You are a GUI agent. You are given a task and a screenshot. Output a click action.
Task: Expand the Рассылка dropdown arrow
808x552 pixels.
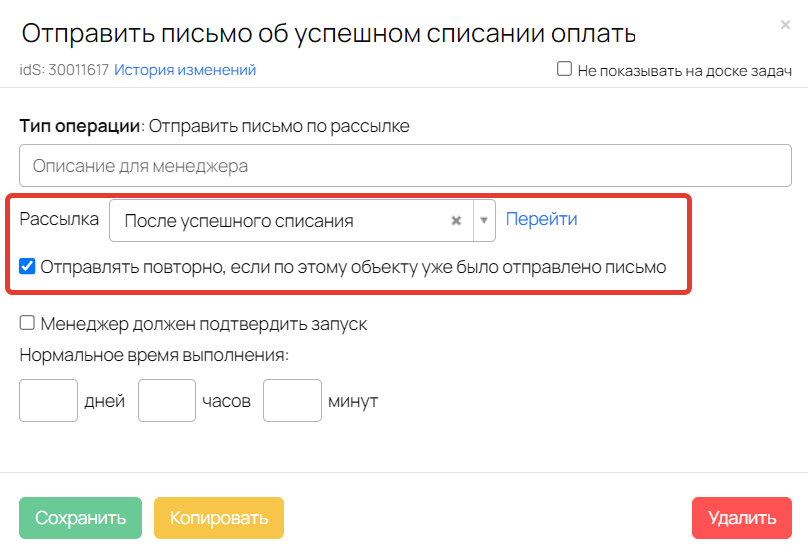coord(484,221)
